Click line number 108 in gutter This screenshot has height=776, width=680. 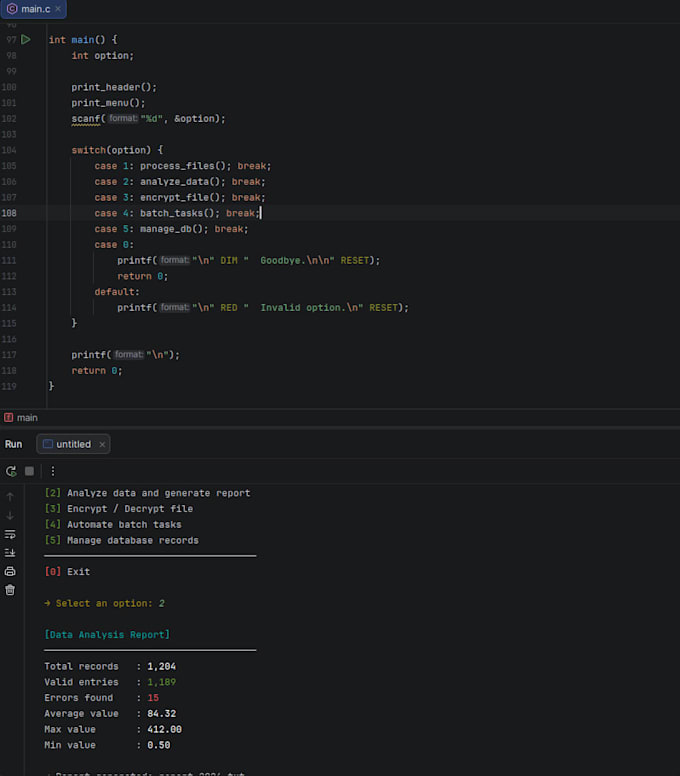(9, 213)
